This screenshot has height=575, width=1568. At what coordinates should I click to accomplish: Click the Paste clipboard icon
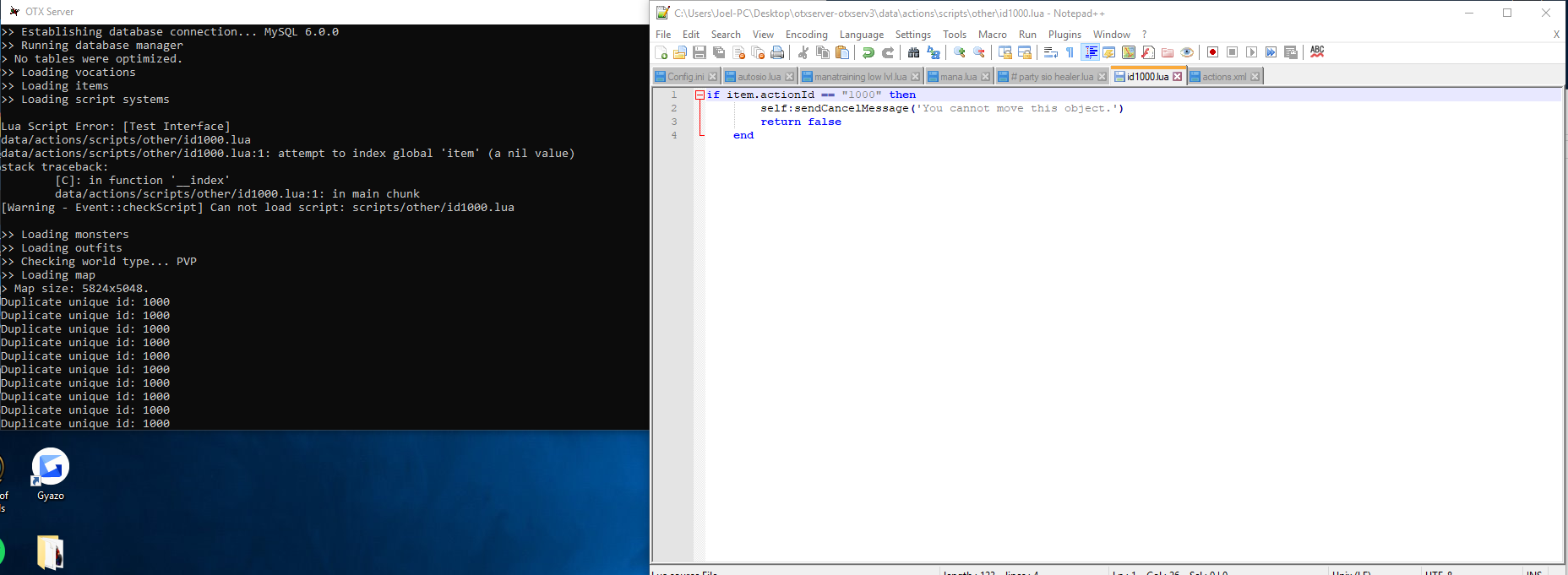[842, 52]
